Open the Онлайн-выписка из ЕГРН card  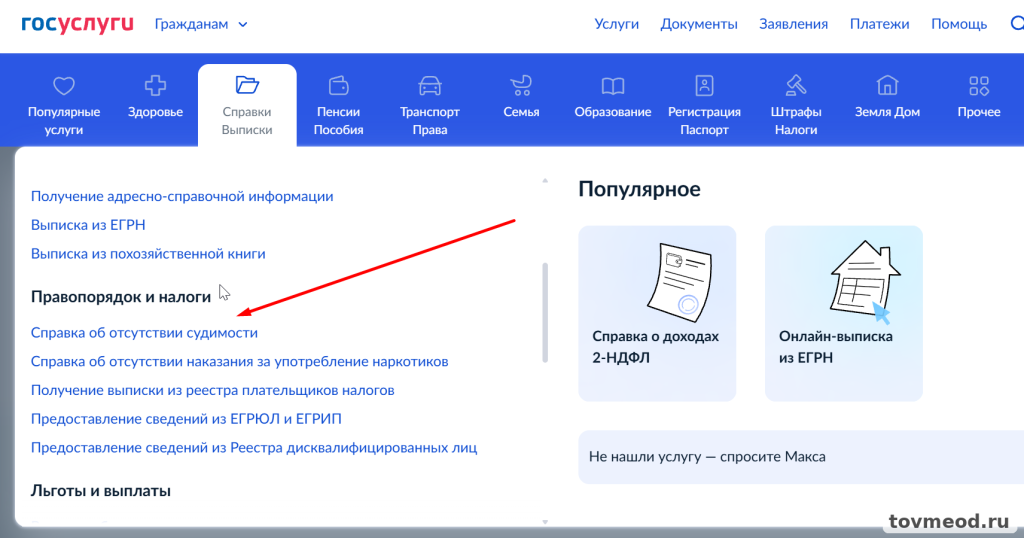pos(844,313)
